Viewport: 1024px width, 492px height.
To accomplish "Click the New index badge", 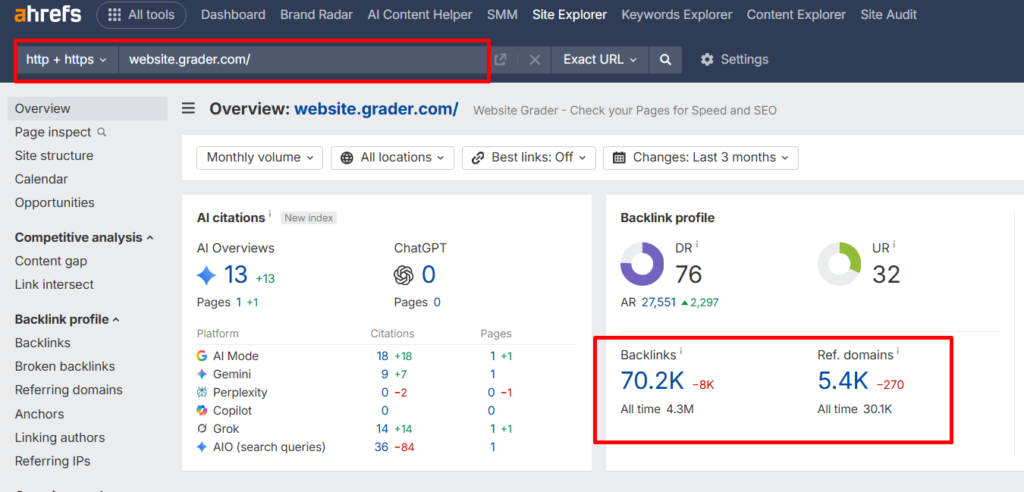I will coord(308,218).
